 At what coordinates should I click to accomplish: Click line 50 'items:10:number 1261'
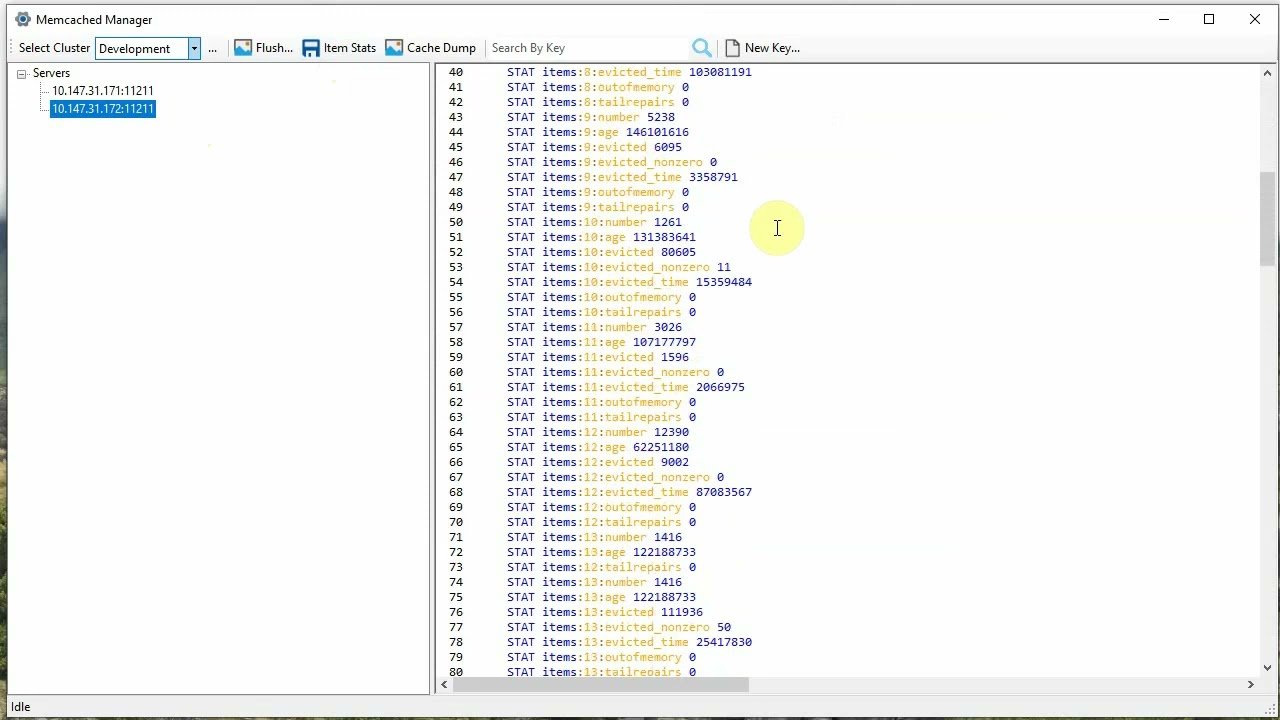pos(594,222)
